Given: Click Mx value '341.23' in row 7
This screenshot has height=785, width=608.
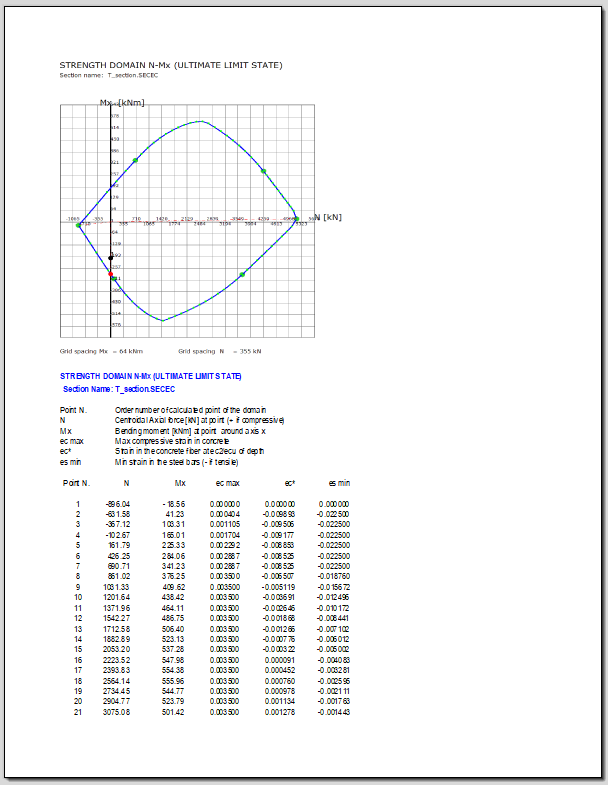Looking at the screenshot, I should tap(173, 566).
